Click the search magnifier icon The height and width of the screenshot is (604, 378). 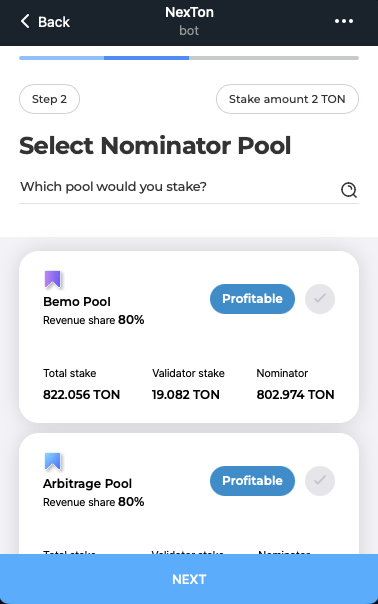click(349, 190)
